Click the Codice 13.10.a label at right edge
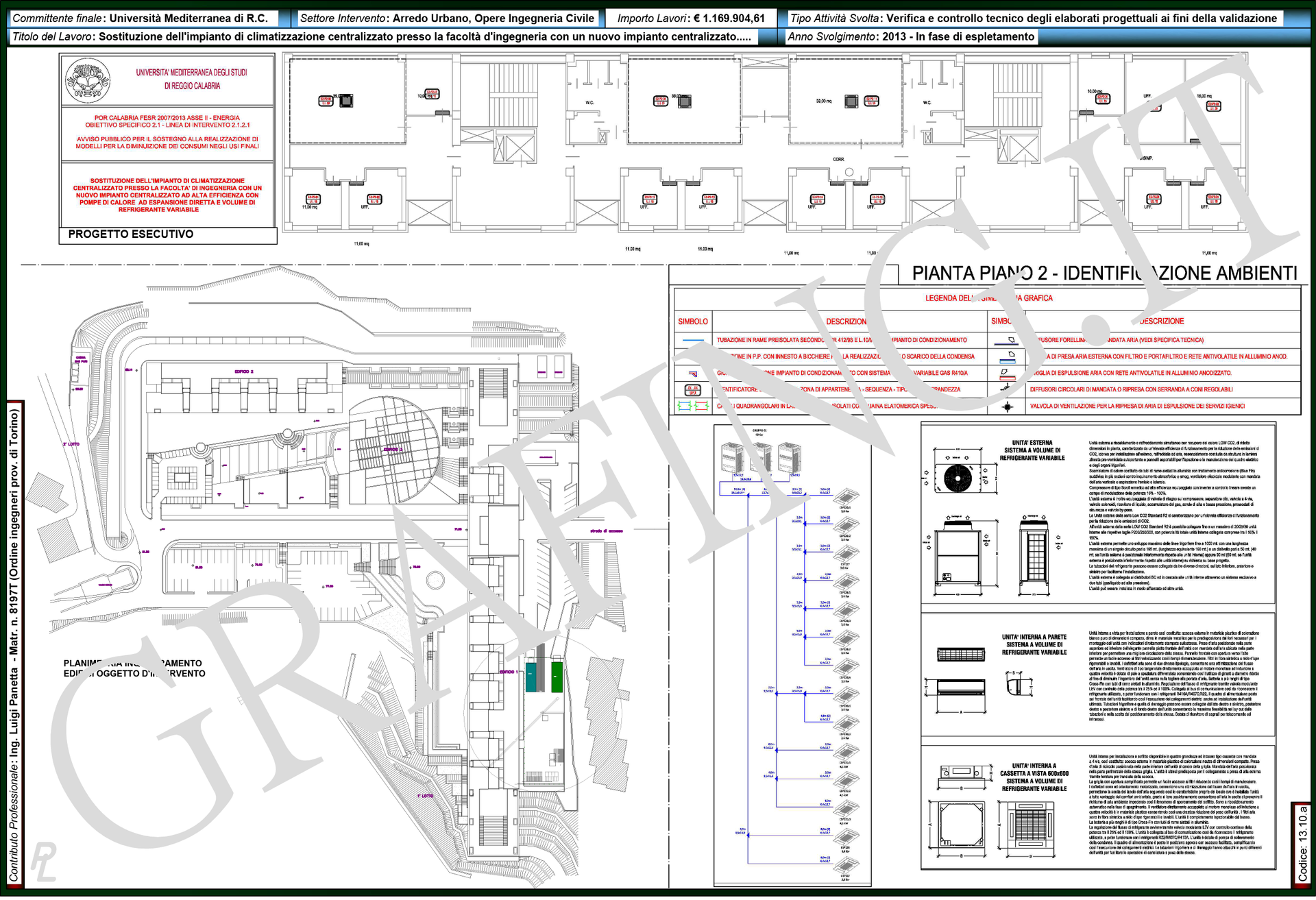The height and width of the screenshot is (900, 1316). [1302, 843]
